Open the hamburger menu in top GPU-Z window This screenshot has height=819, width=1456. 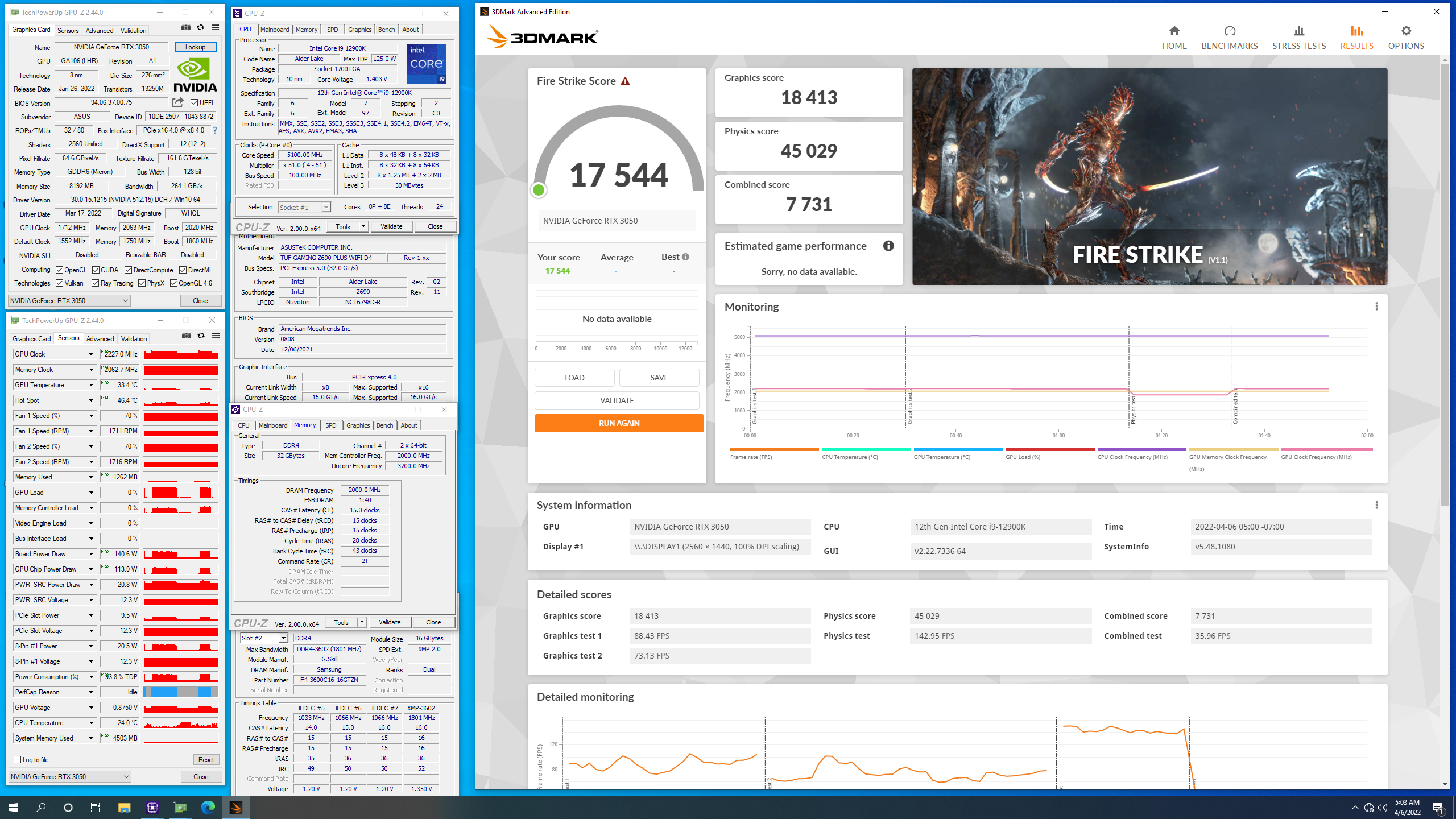[216, 27]
